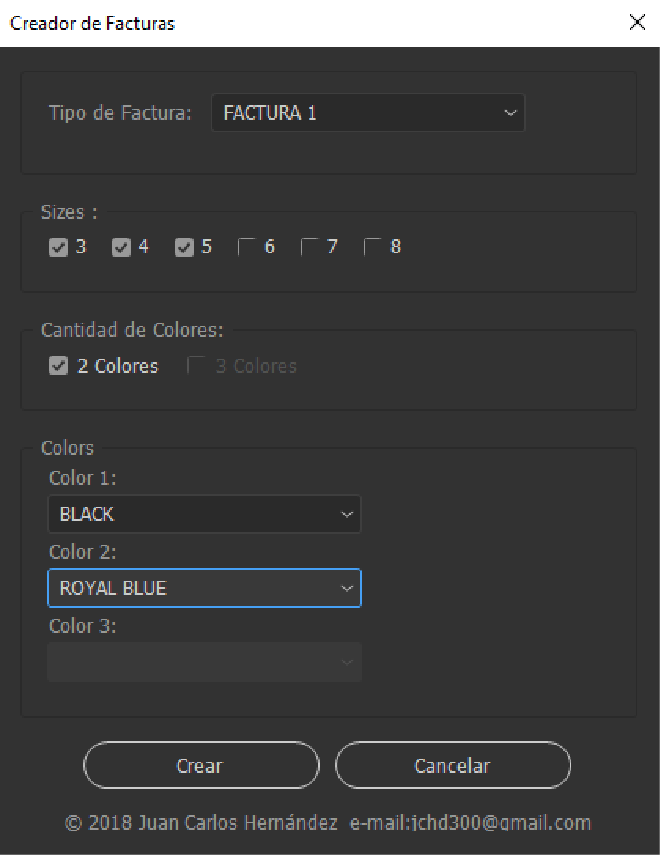This screenshot has width=660, height=856.
Task: Uncheck the size 5 checkbox
Action: point(184,247)
